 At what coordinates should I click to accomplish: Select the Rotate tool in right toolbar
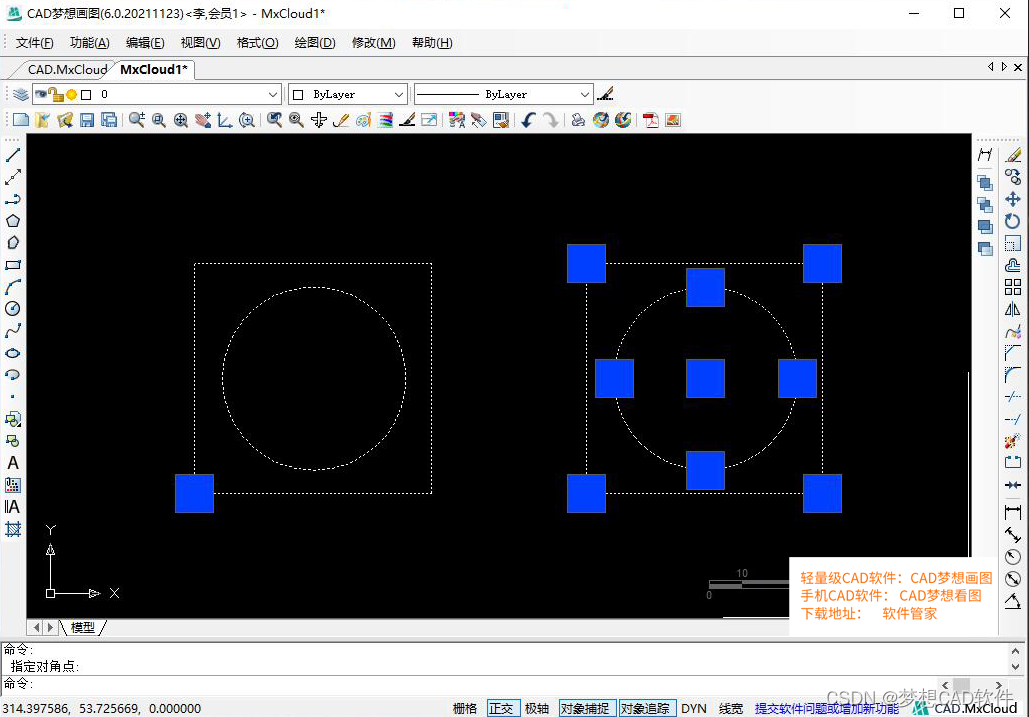pos(1013,221)
